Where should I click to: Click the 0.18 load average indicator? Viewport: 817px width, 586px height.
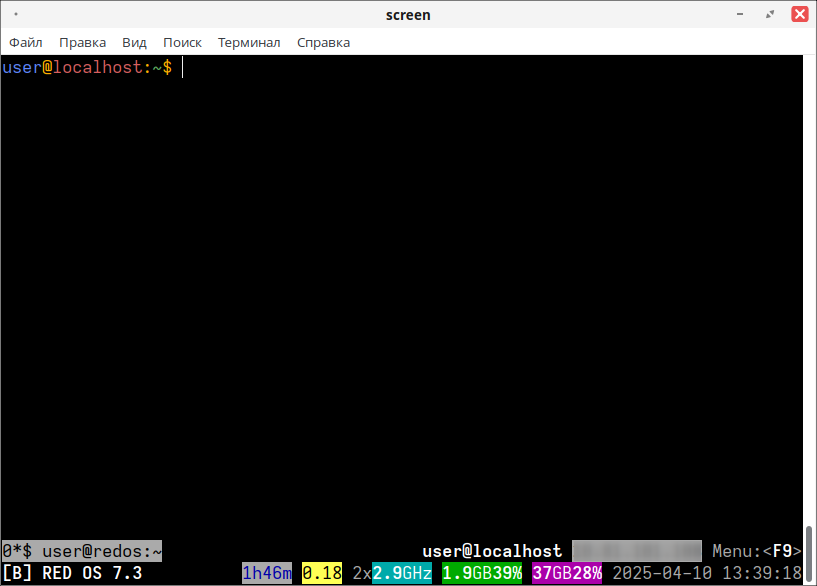(x=322, y=573)
